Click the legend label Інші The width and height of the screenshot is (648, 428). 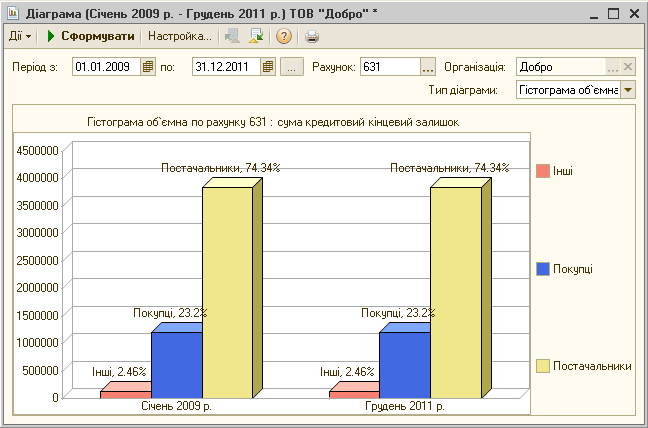[562, 171]
